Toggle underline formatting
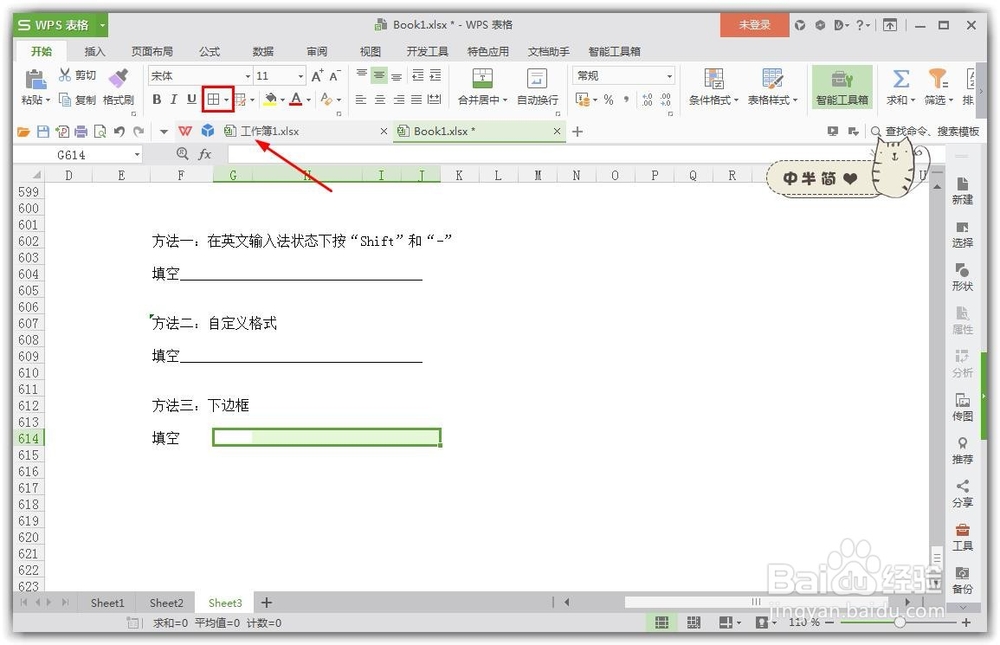Image resolution: width=1000 pixels, height=645 pixels. tap(191, 99)
